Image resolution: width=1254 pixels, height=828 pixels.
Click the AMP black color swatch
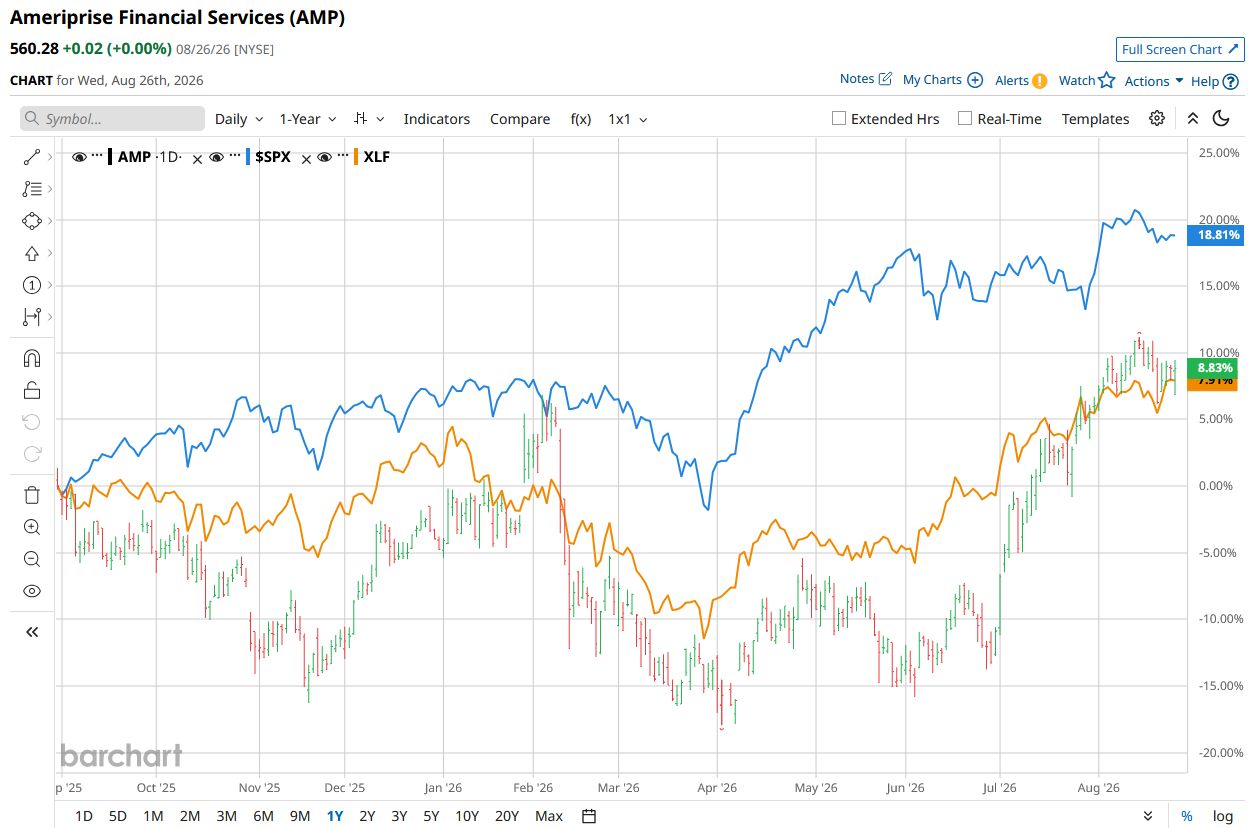coord(110,157)
